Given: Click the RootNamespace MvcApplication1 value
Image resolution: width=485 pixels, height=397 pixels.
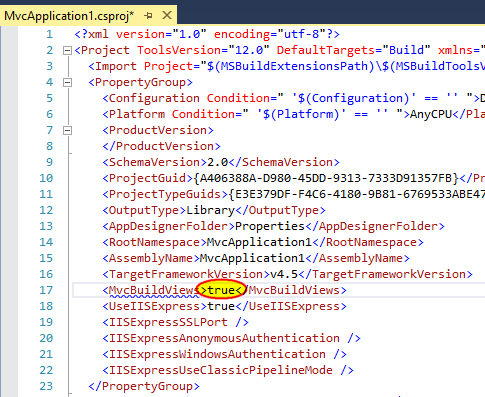Looking at the screenshot, I should 259,242.
